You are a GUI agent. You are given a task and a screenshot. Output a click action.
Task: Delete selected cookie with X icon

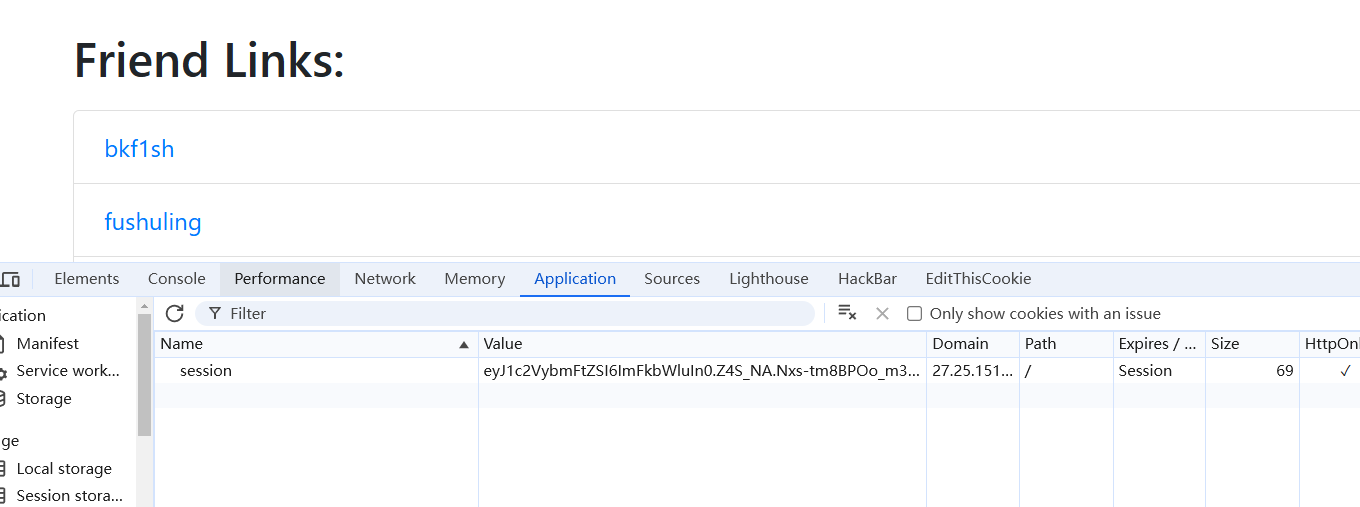882,314
